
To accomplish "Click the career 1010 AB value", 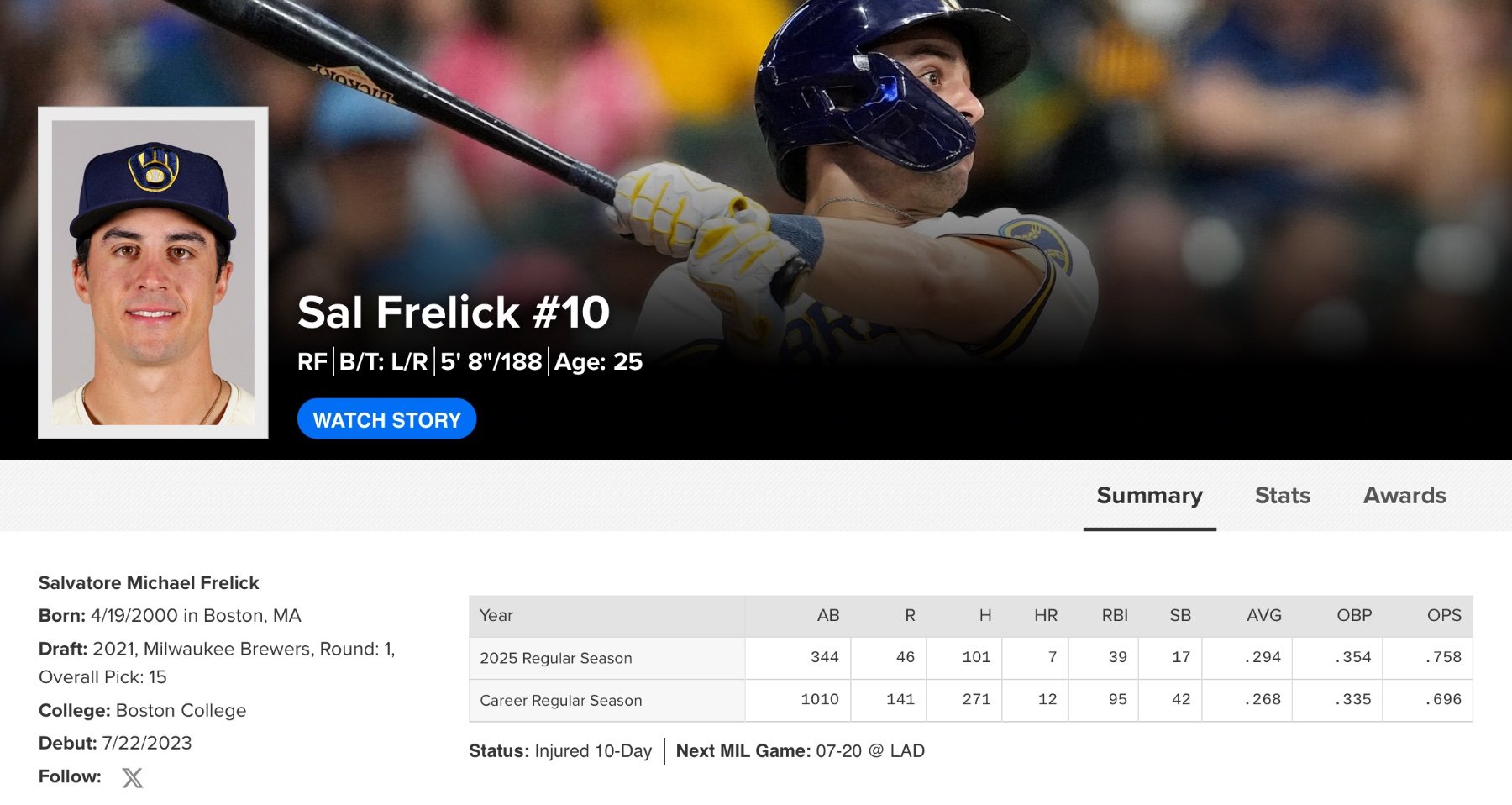I will pyautogui.click(x=819, y=699).
